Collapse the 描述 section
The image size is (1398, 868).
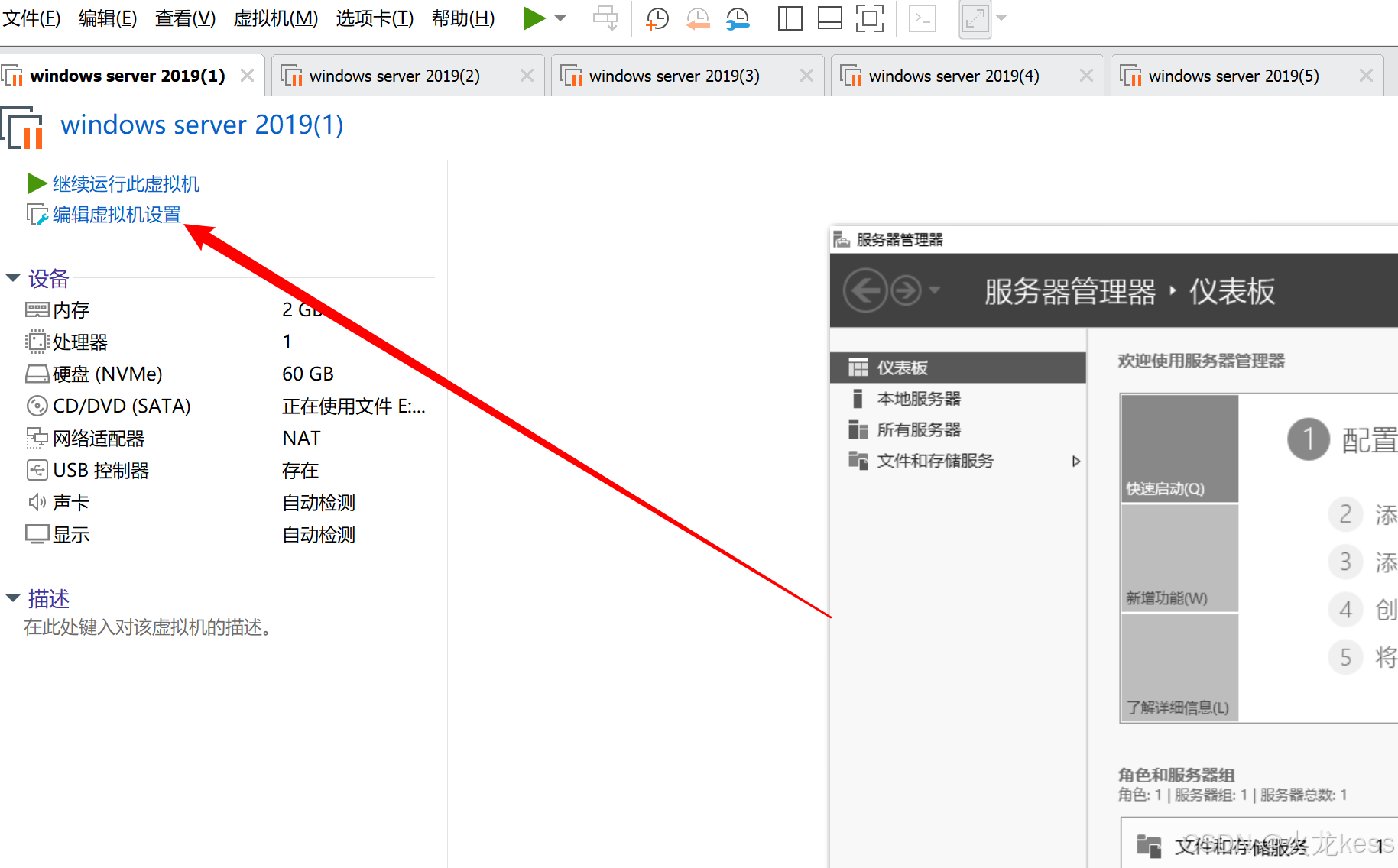point(13,598)
